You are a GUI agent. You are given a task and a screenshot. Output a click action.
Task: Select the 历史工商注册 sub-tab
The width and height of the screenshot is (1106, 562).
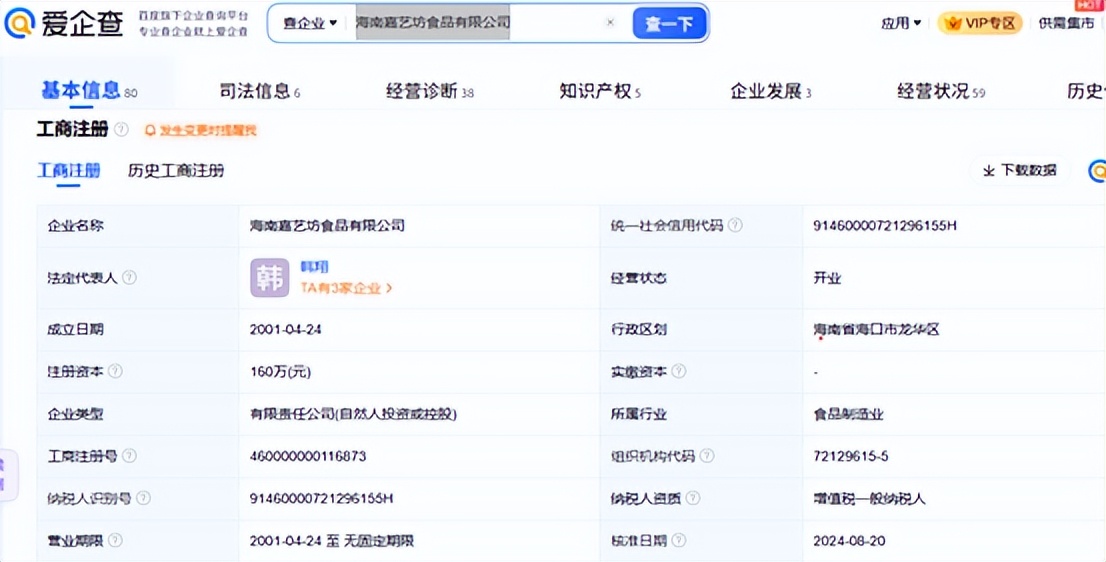coord(176,171)
